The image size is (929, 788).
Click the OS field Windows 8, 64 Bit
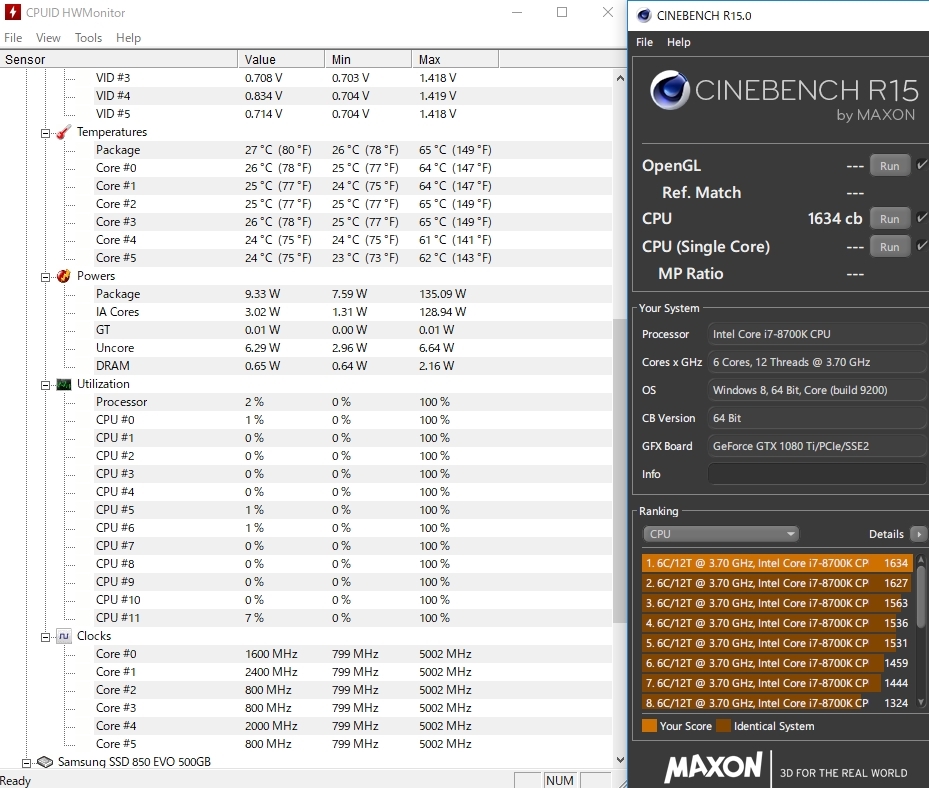pyautogui.click(x=817, y=390)
